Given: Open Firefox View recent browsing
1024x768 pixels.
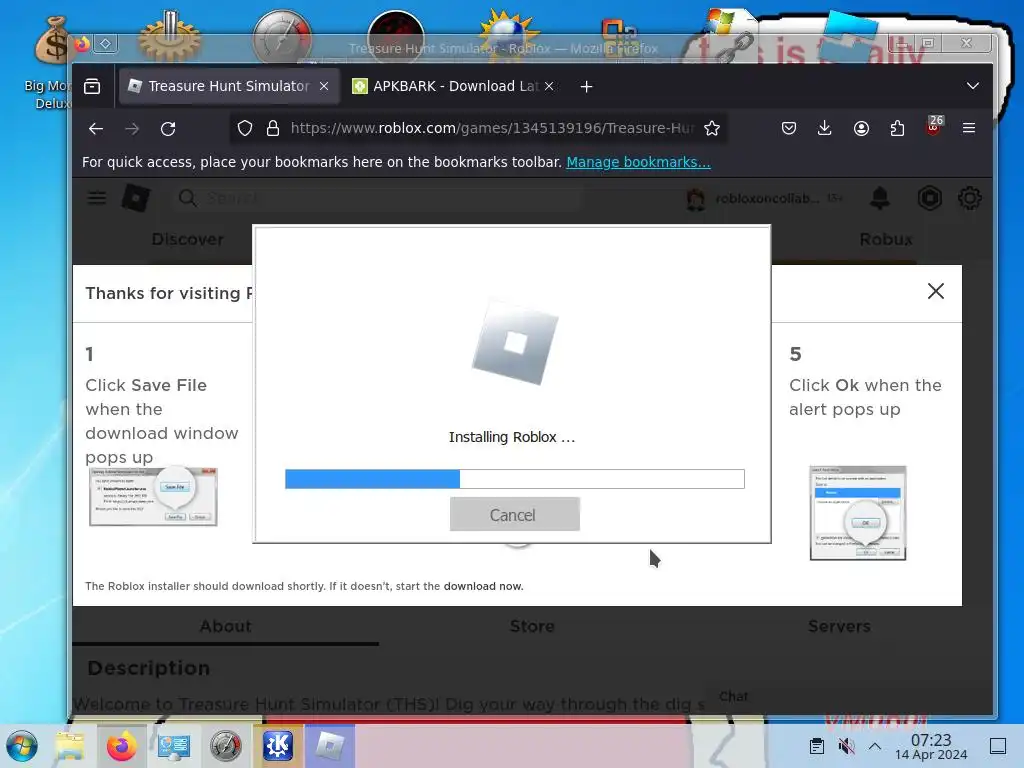Looking at the screenshot, I should (x=92, y=86).
